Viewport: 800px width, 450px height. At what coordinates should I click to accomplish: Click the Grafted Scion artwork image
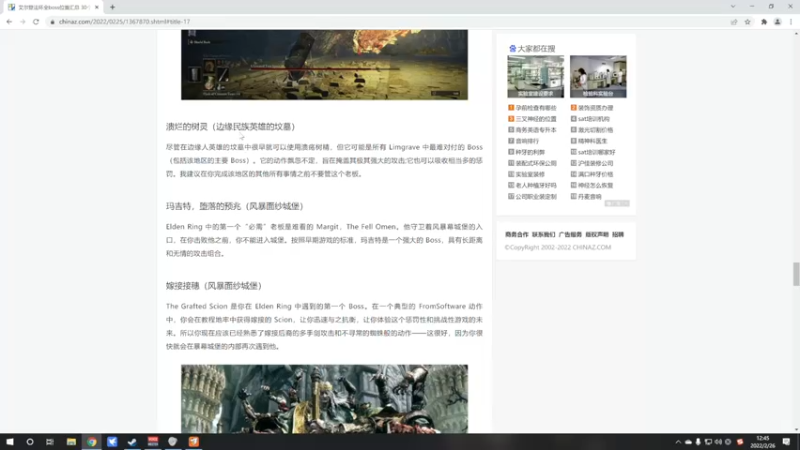[324, 399]
